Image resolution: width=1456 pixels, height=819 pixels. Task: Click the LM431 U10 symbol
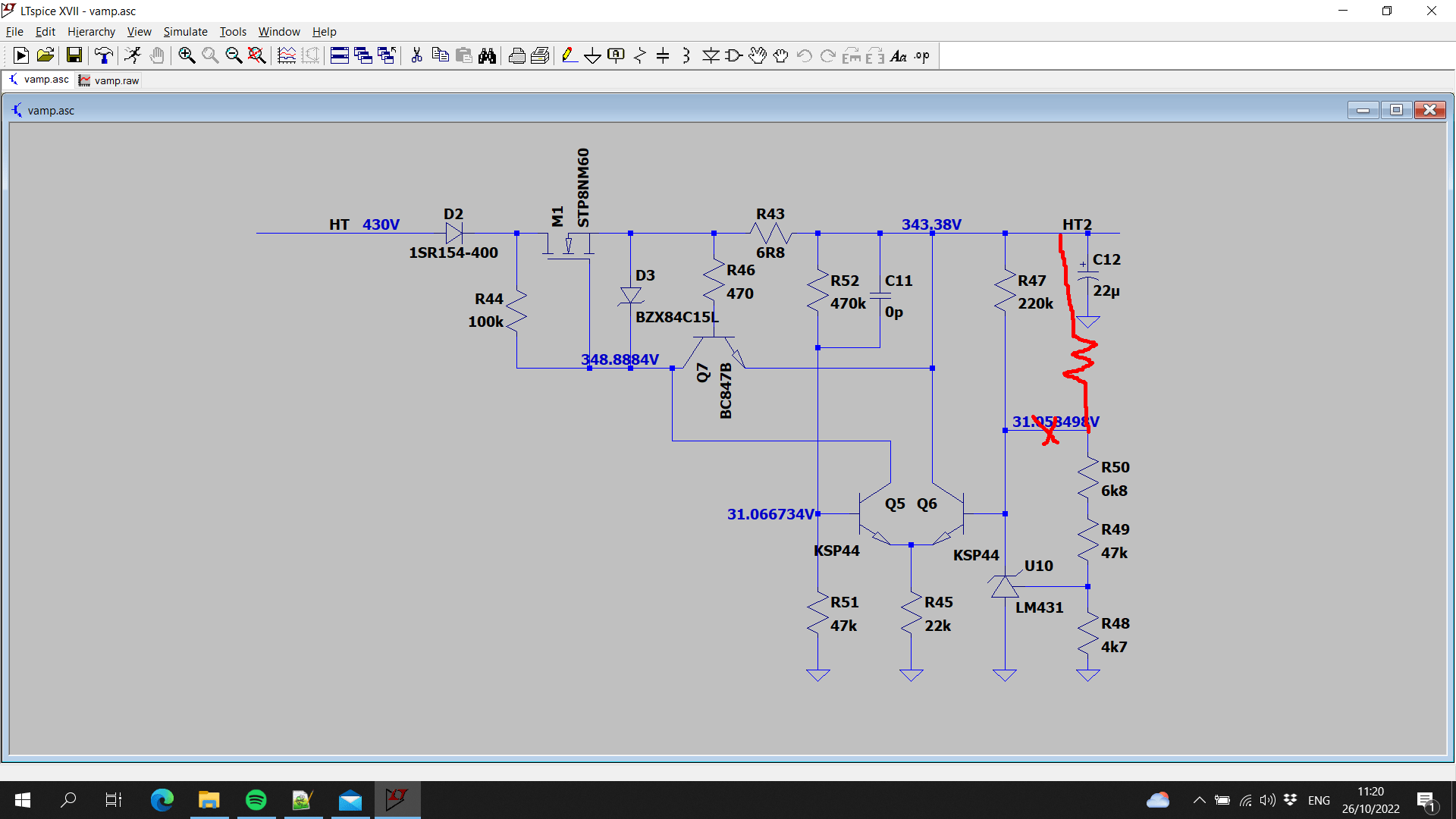[x=1005, y=586]
